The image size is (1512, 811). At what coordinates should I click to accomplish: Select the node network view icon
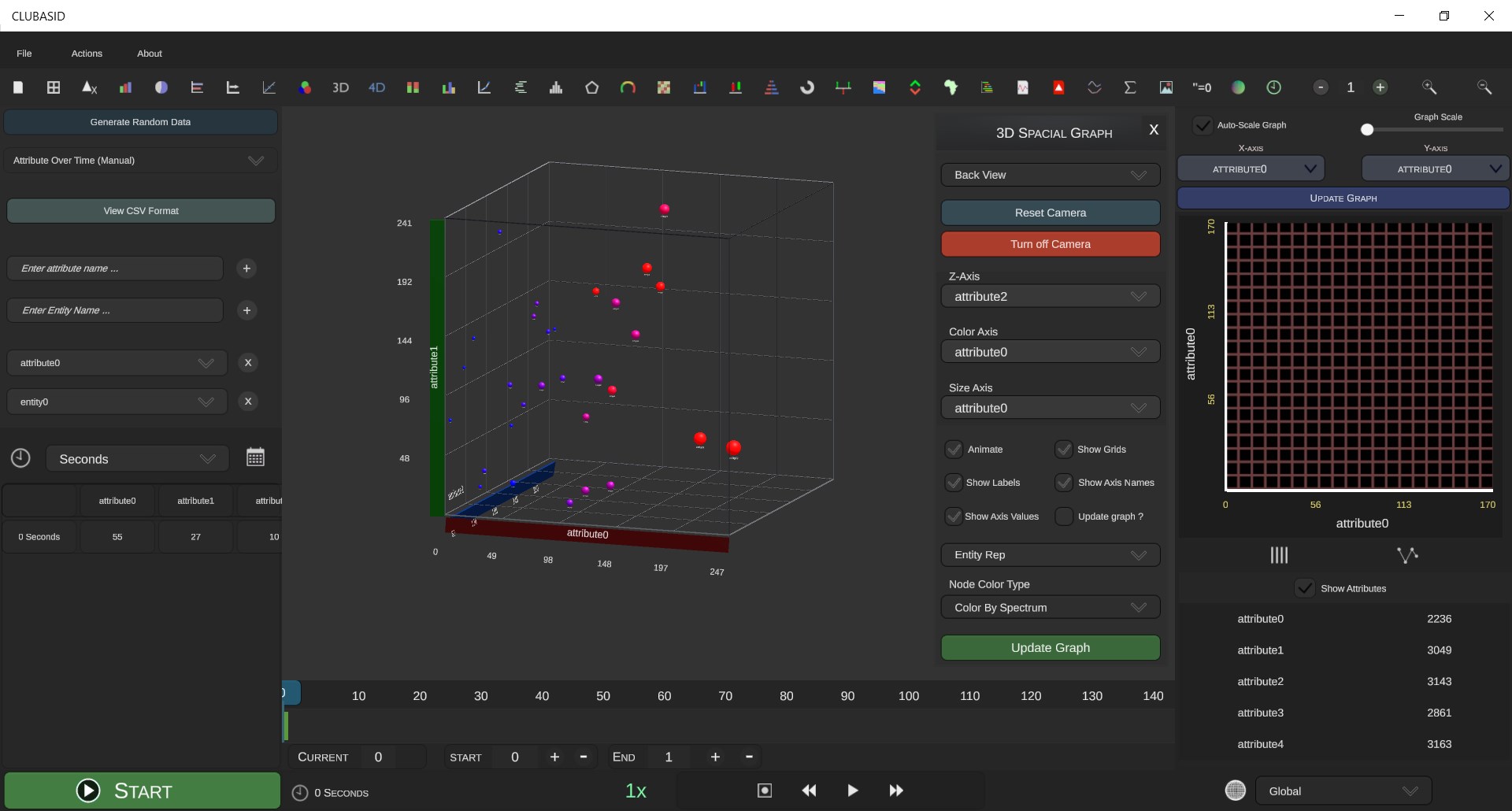(x=1407, y=555)
